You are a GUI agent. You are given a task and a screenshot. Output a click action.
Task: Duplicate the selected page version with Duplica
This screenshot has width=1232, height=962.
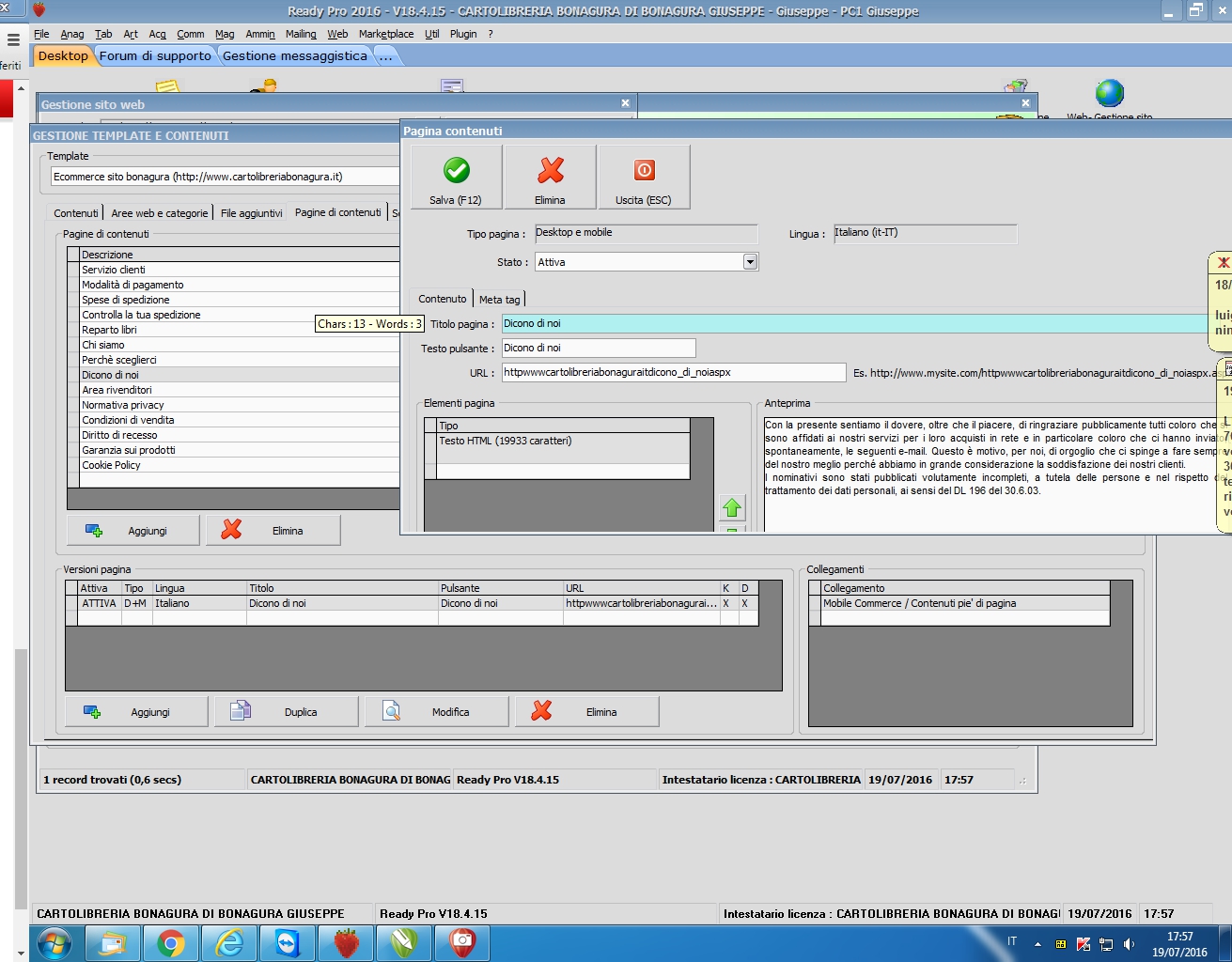287,712
